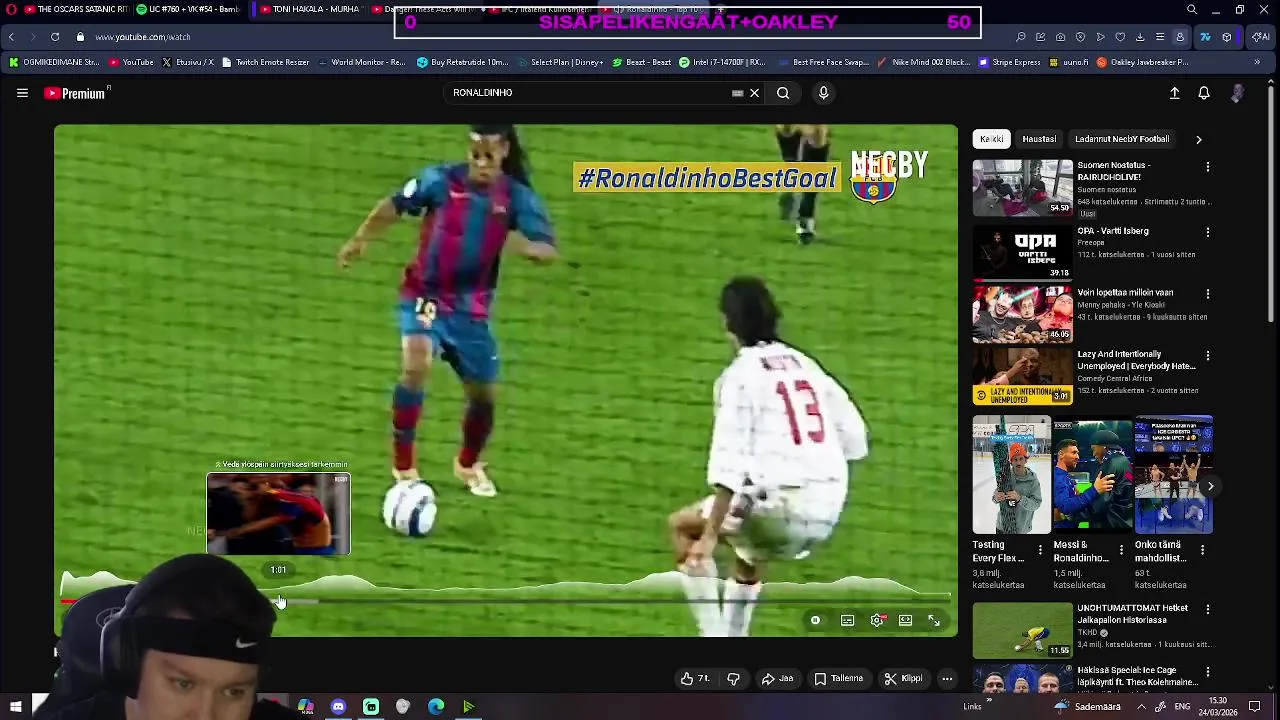Open the upload video menu
1280x720 pixels.
[1175, 93]
